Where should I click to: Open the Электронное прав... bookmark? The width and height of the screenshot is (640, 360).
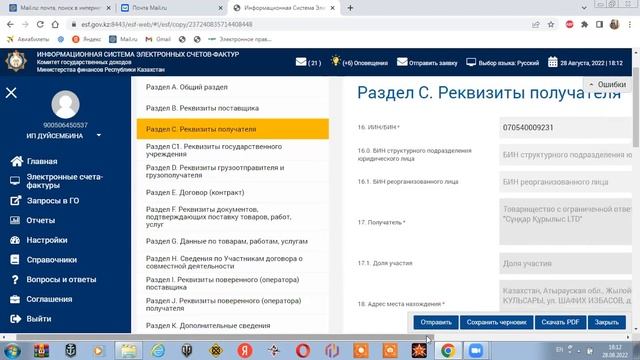(x=240, y=39)
